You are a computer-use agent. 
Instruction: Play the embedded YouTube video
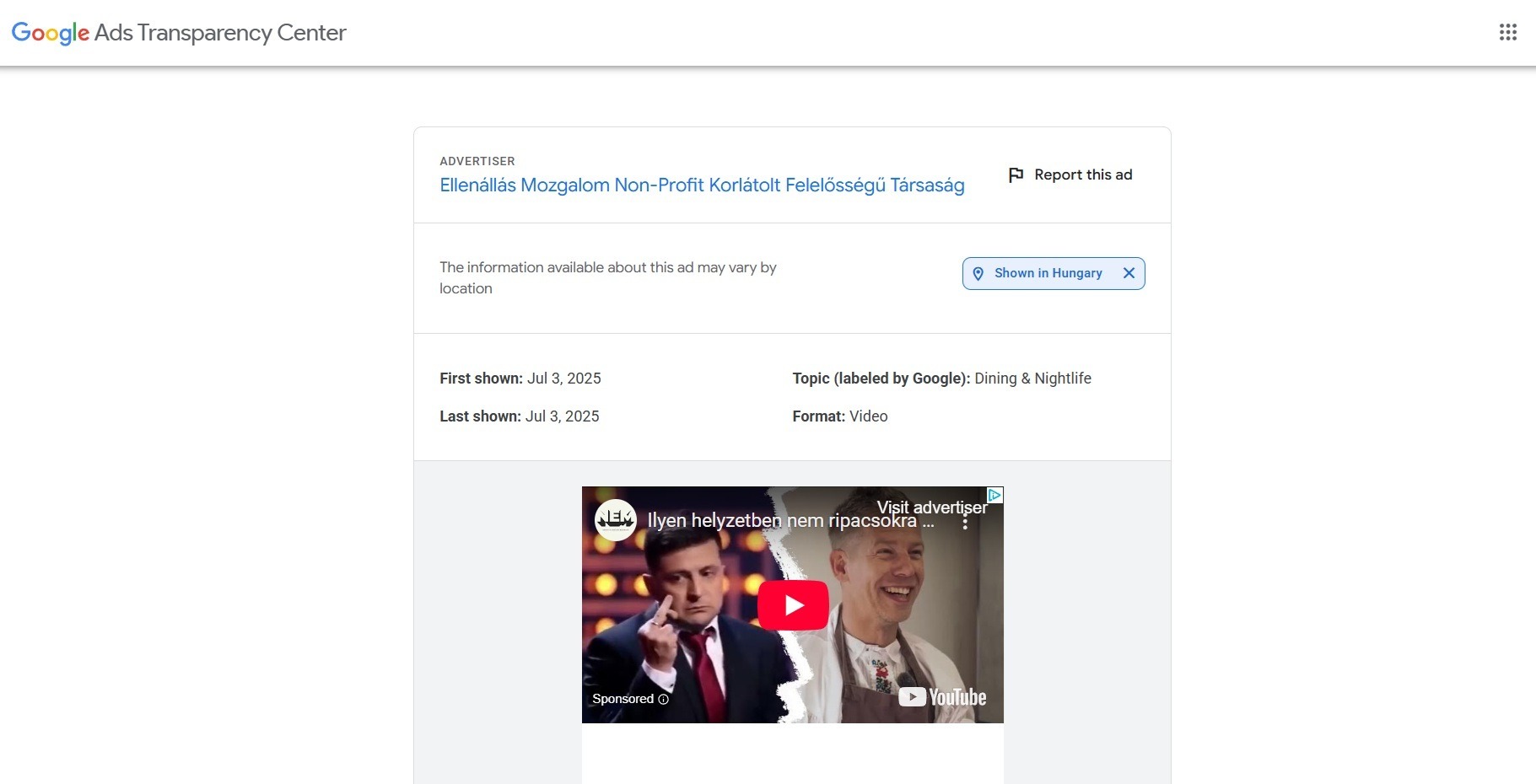[x=793, y=604]
